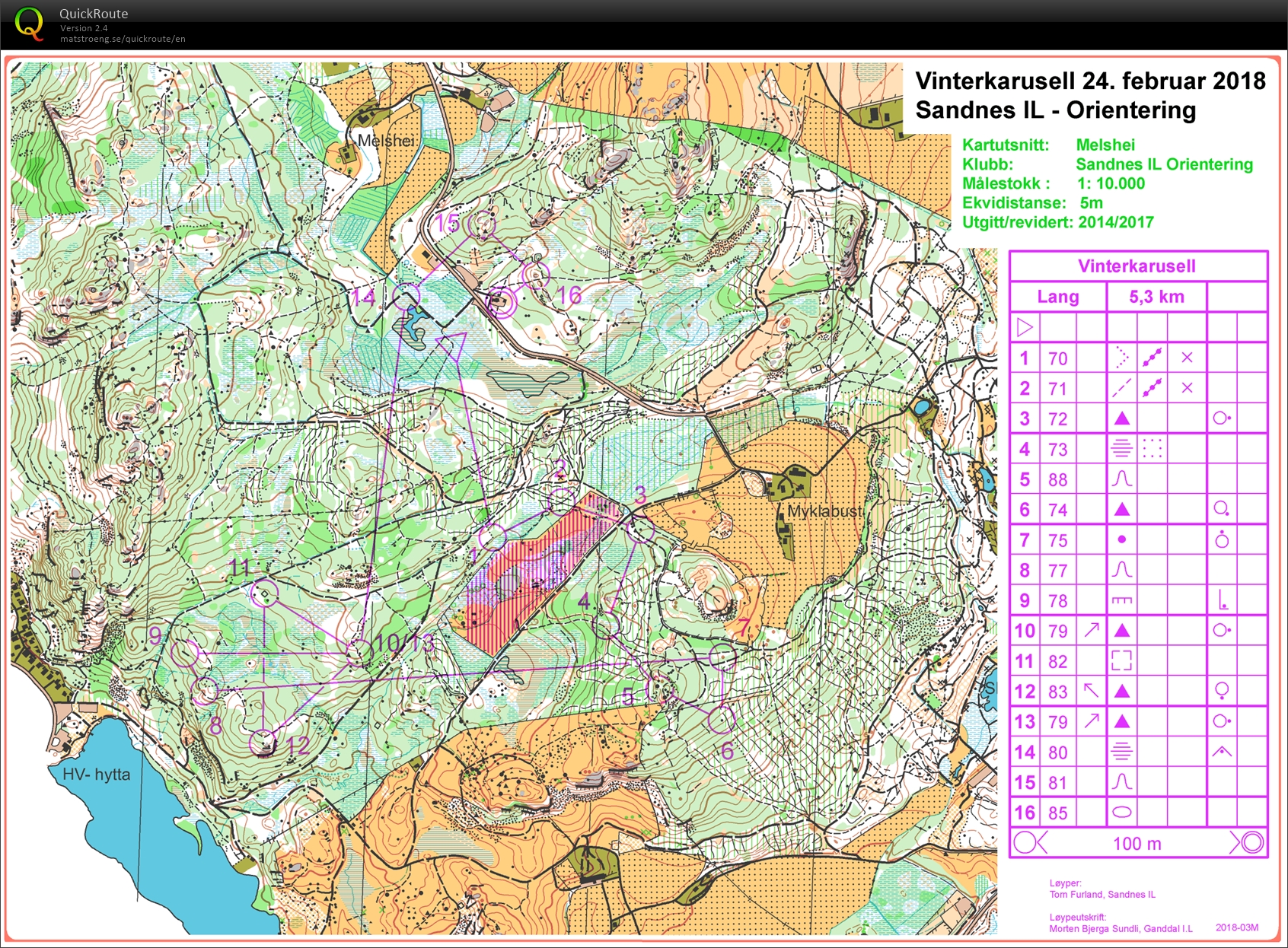Select control circle 15 on the map
The height and width of the screenshot is (948, 1288).
pos(481,225)
